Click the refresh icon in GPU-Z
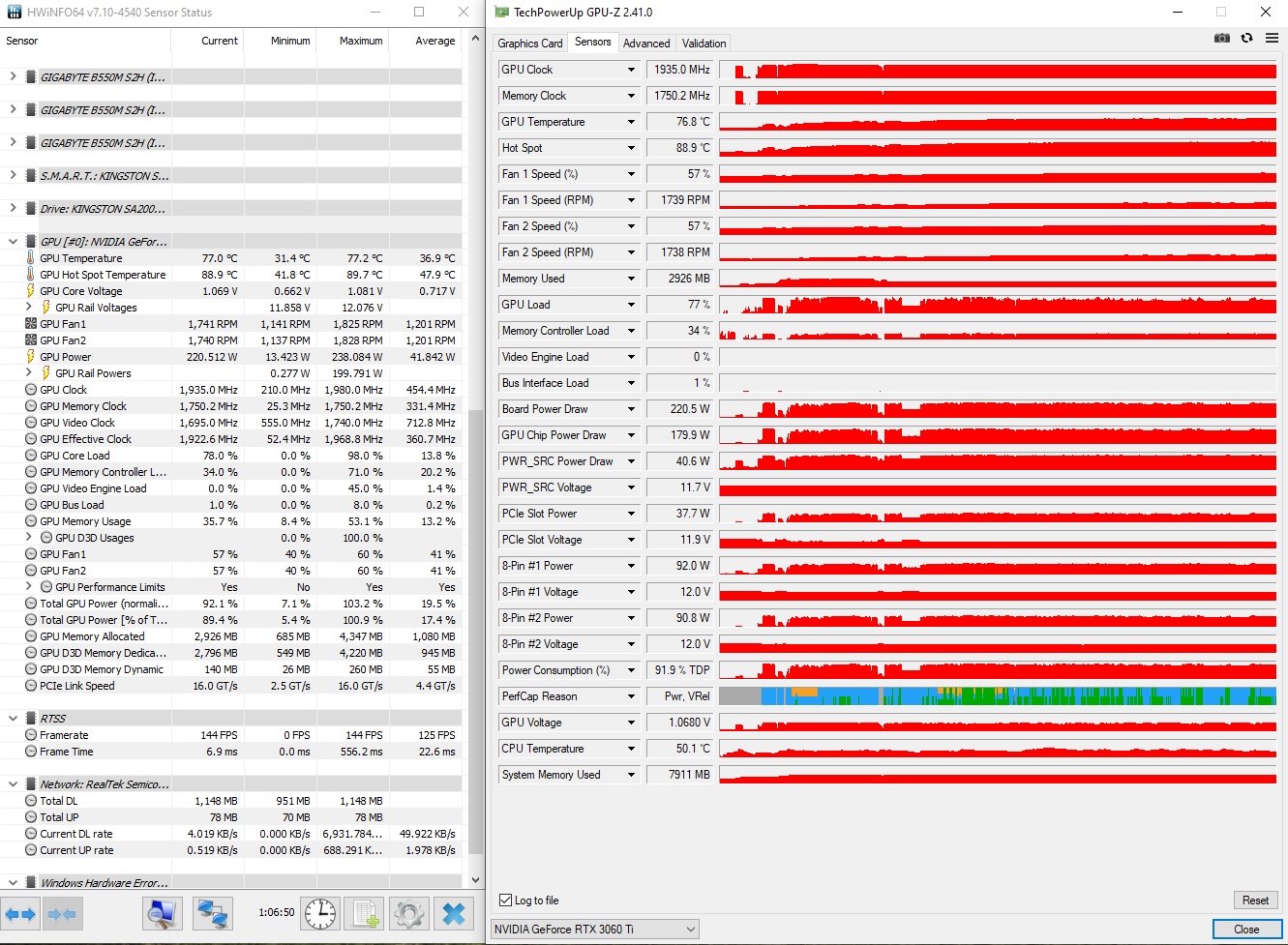Viewport: 1288px width, 945px height. point(1246,38)
